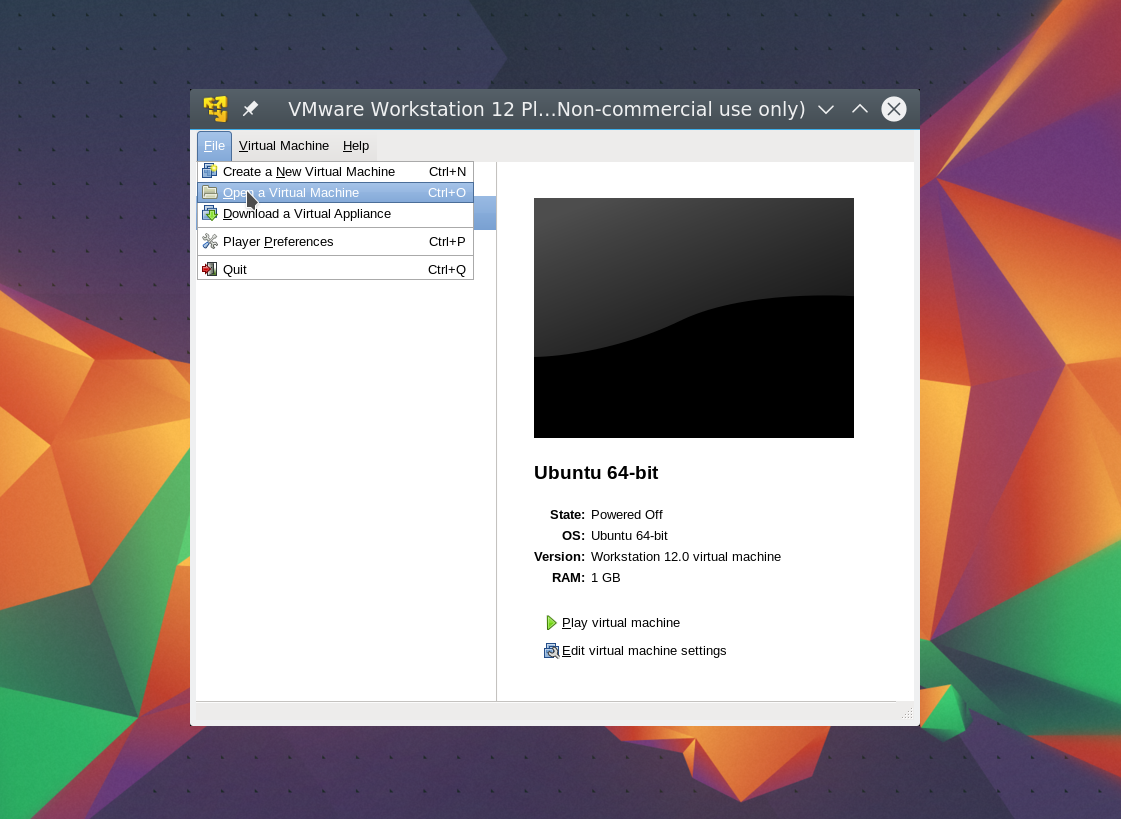Click the Player Preferences tools icon
This screenshot has width=1121, height=819.
(209, 241)
